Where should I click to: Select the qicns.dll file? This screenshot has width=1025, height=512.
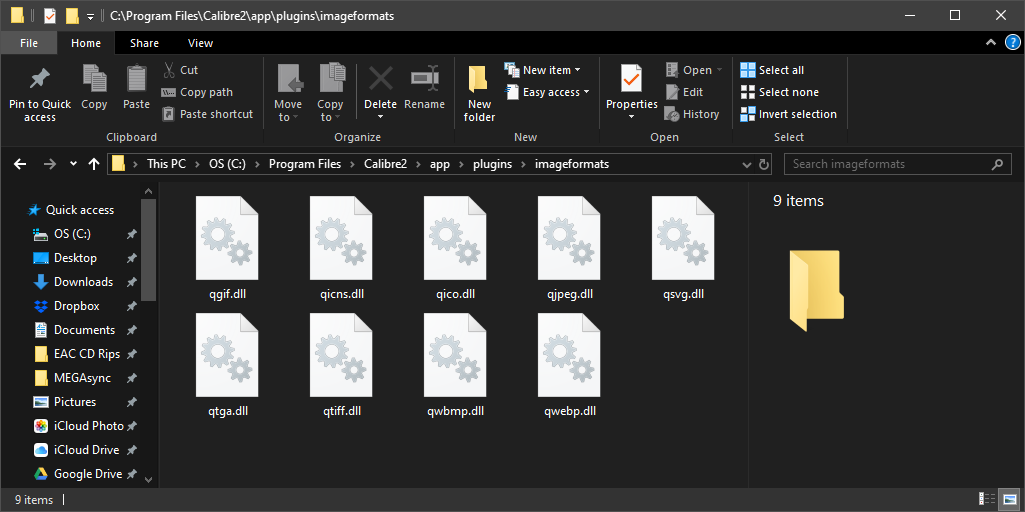(341, 248)
